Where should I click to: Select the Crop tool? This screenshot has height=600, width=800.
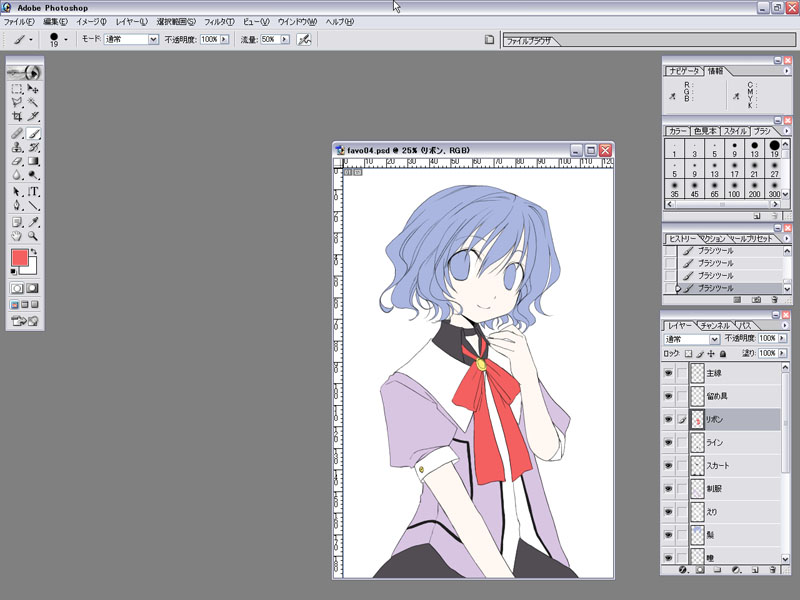click(17, 116)
